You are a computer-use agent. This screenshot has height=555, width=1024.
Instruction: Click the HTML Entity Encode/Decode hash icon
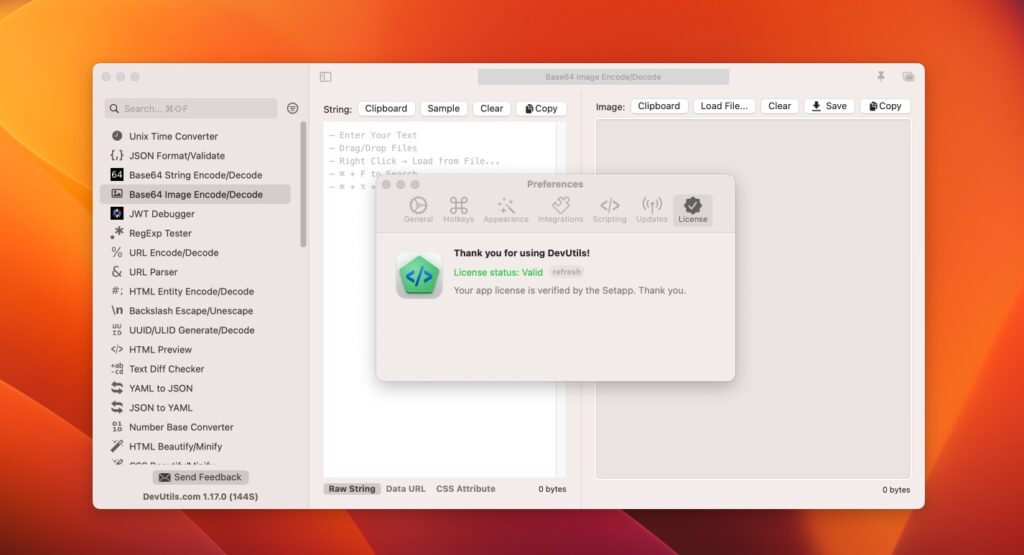117,291
